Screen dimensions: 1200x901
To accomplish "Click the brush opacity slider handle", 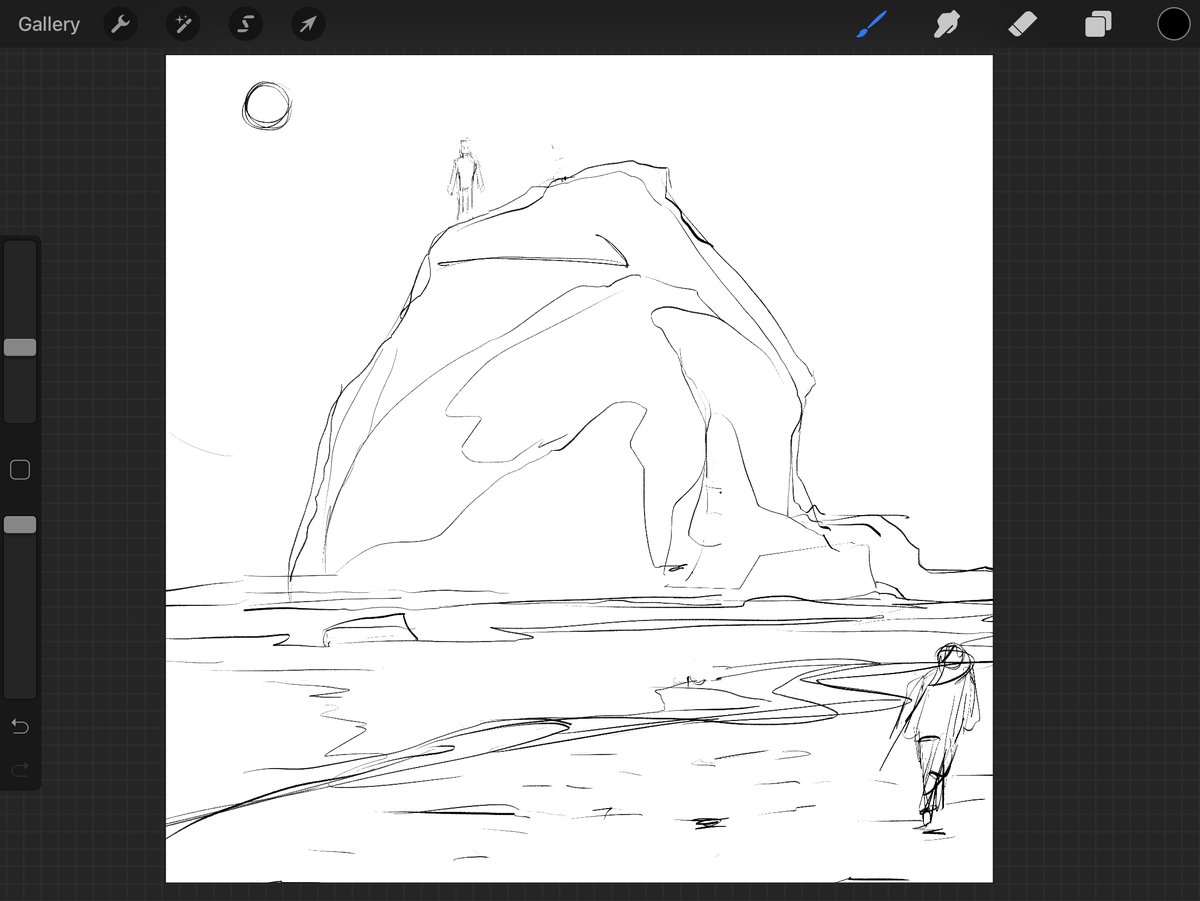I will click(20, 524).
